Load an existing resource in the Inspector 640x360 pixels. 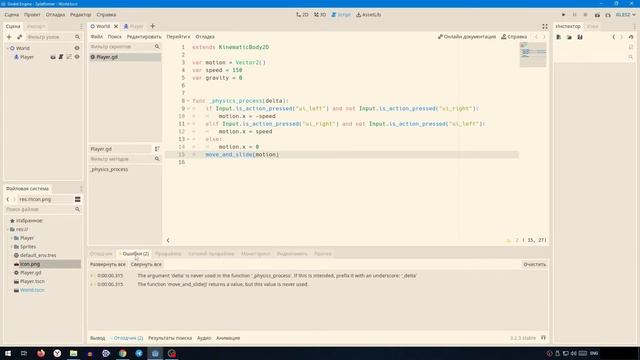[569, 37]
